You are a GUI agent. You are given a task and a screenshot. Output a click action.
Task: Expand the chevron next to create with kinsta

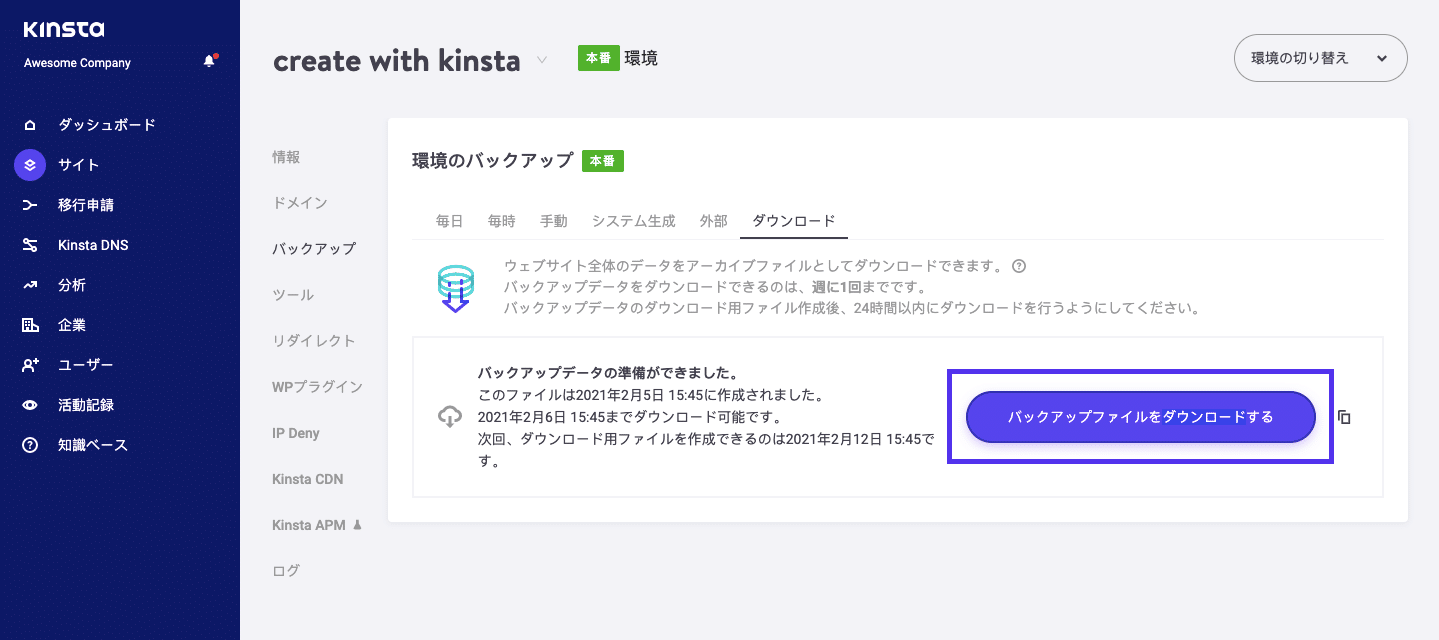coord(541,60)
